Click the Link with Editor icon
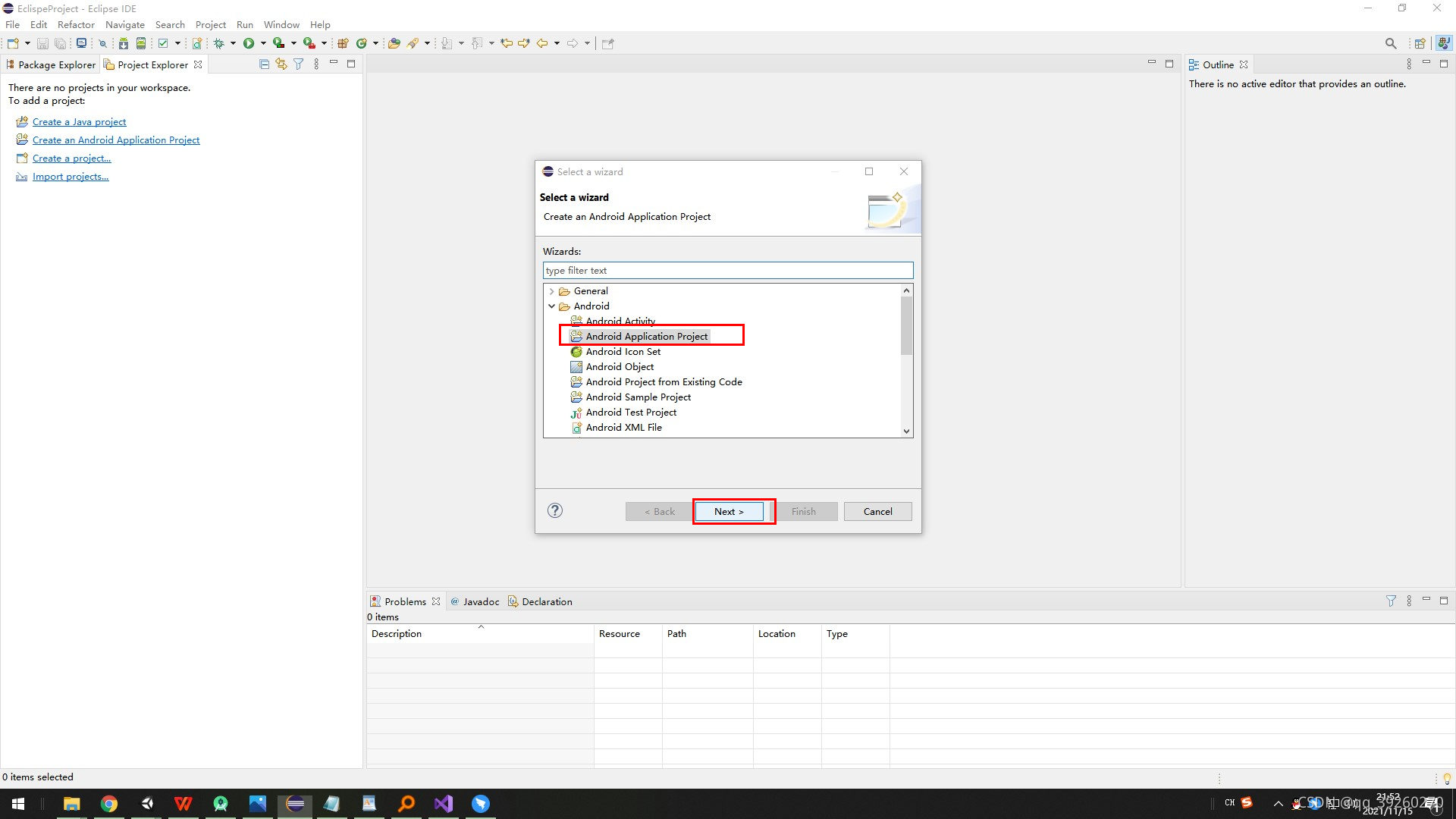Viewport: 1456px width, 819px height. coord(281,64)
